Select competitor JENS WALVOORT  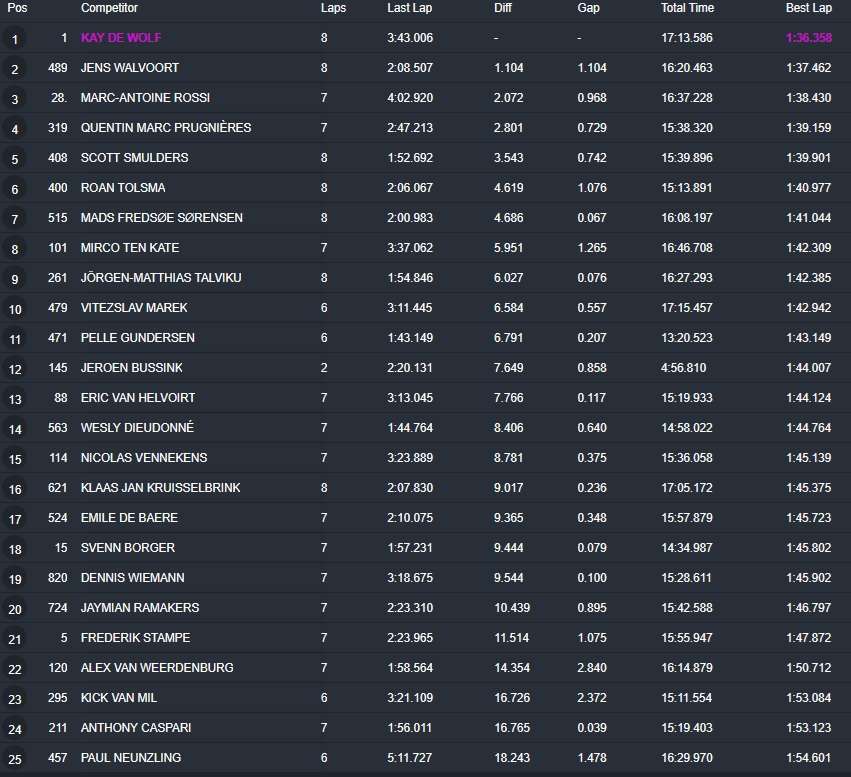(128, 68)
